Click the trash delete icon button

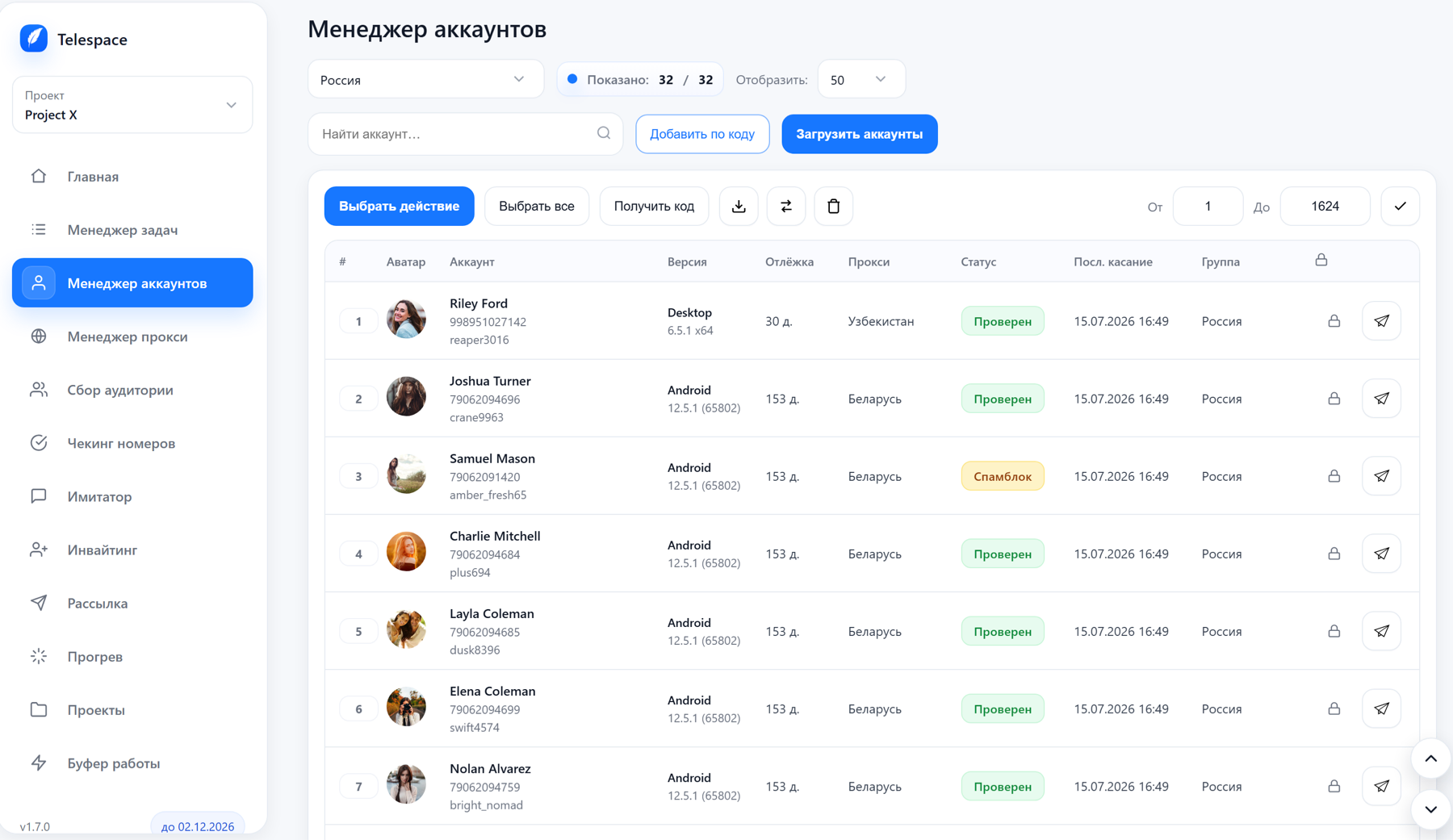coord(834,207)
